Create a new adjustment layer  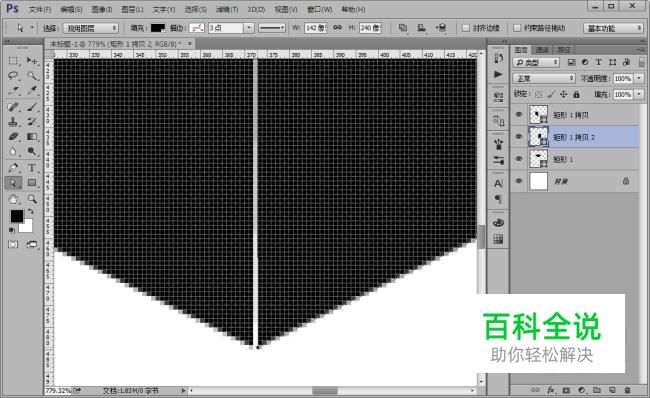coord(582,390)
